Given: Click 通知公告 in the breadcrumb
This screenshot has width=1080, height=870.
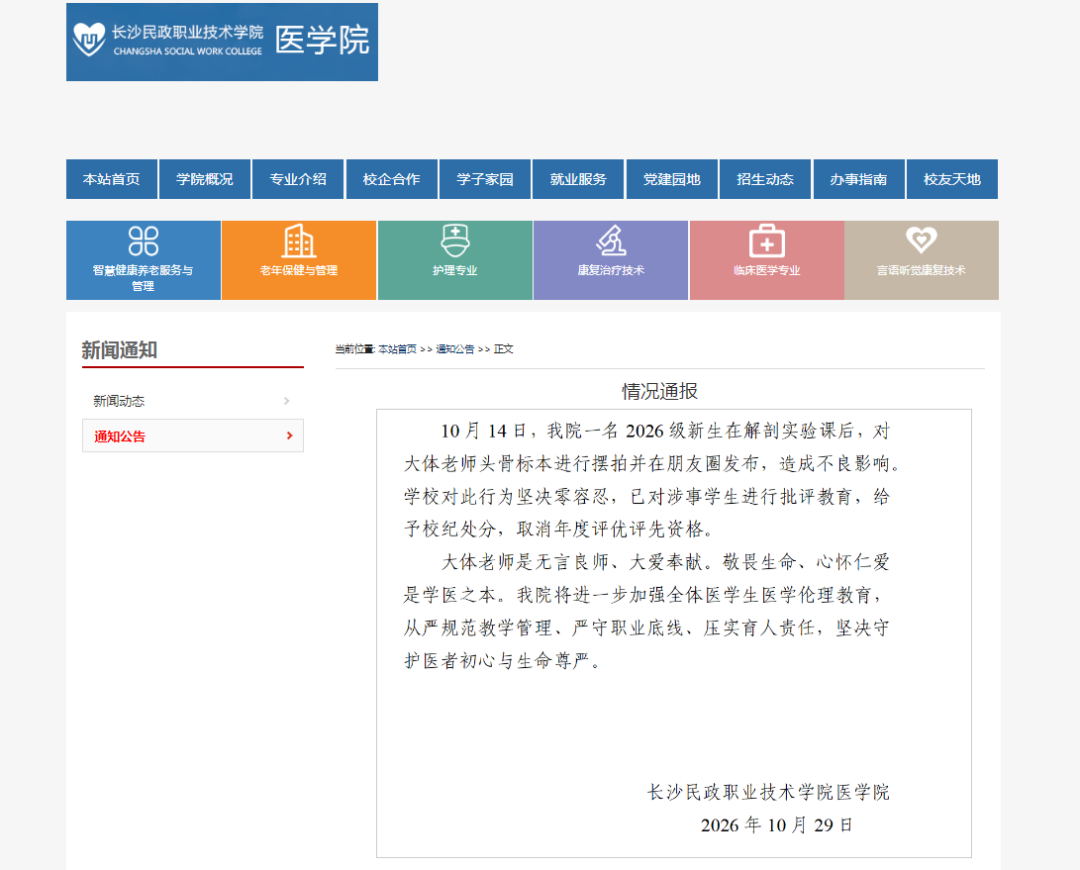Looking at the screenshot, I should [455, 349].
